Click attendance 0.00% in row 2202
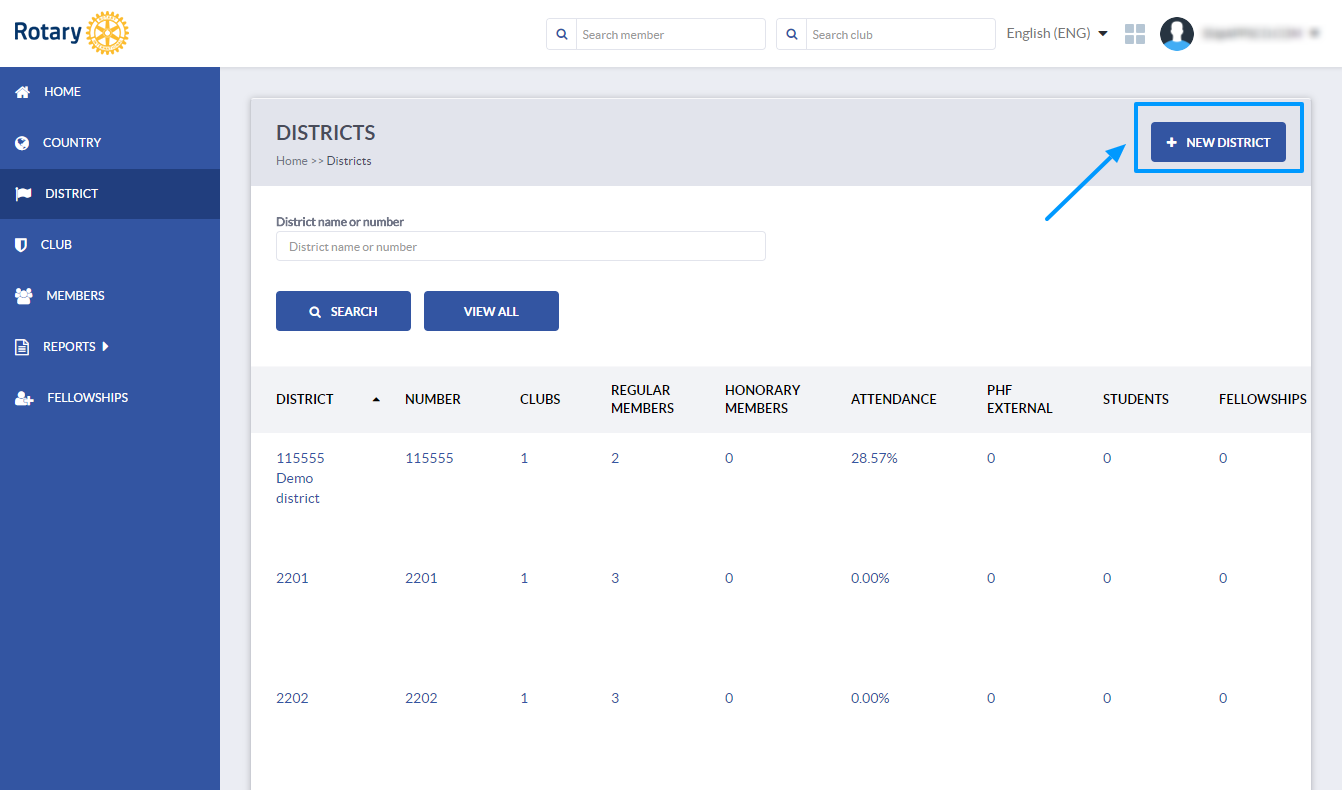This screenshot has height=790, width=1342. pyautogui.click(x=870, y=698)
